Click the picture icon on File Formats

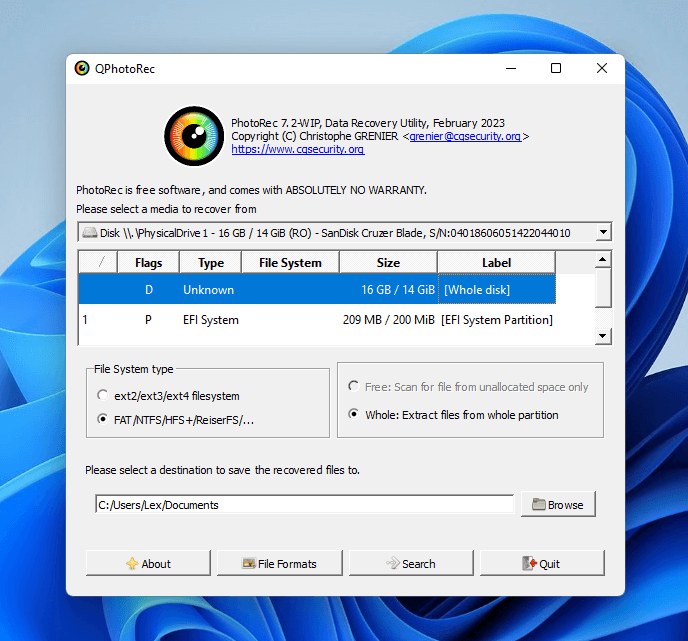(249, 563)
